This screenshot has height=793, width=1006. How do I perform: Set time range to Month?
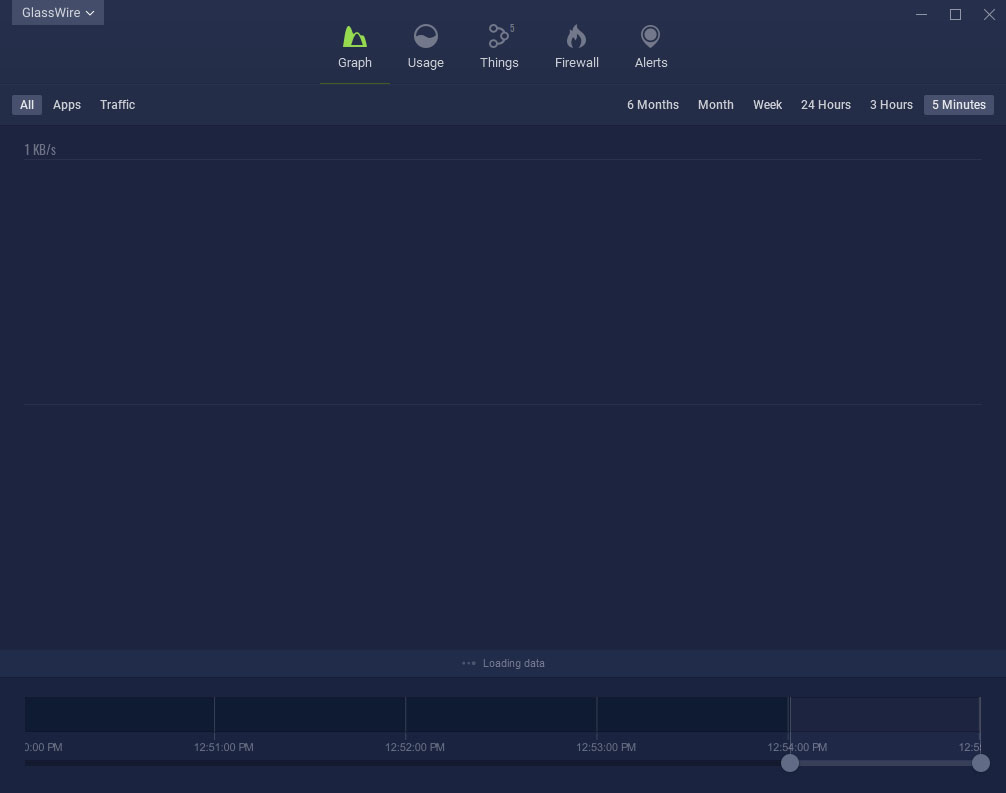715,105
